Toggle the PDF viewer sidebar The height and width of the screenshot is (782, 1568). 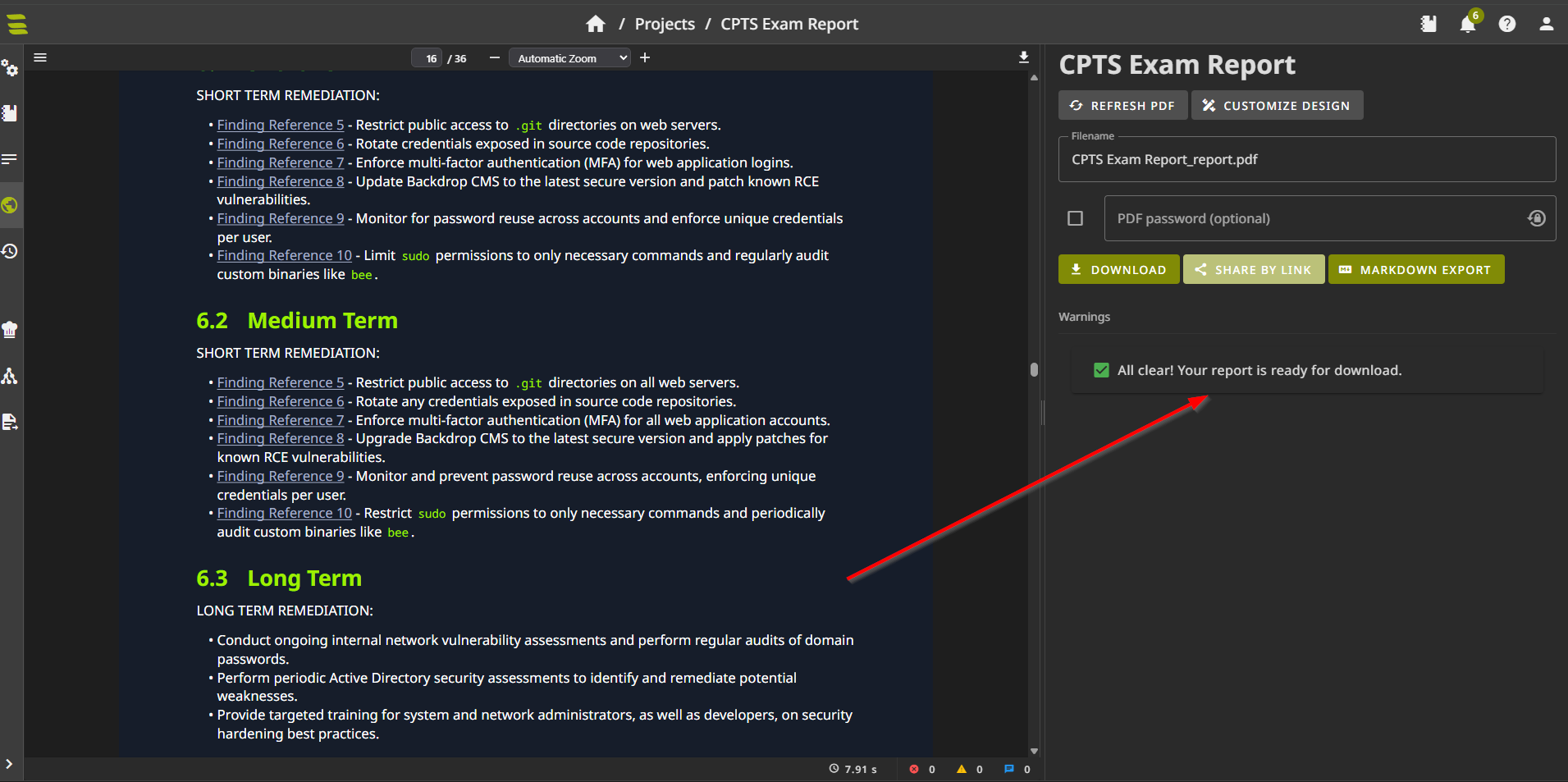pyautogui.click(x=40, y=57)
